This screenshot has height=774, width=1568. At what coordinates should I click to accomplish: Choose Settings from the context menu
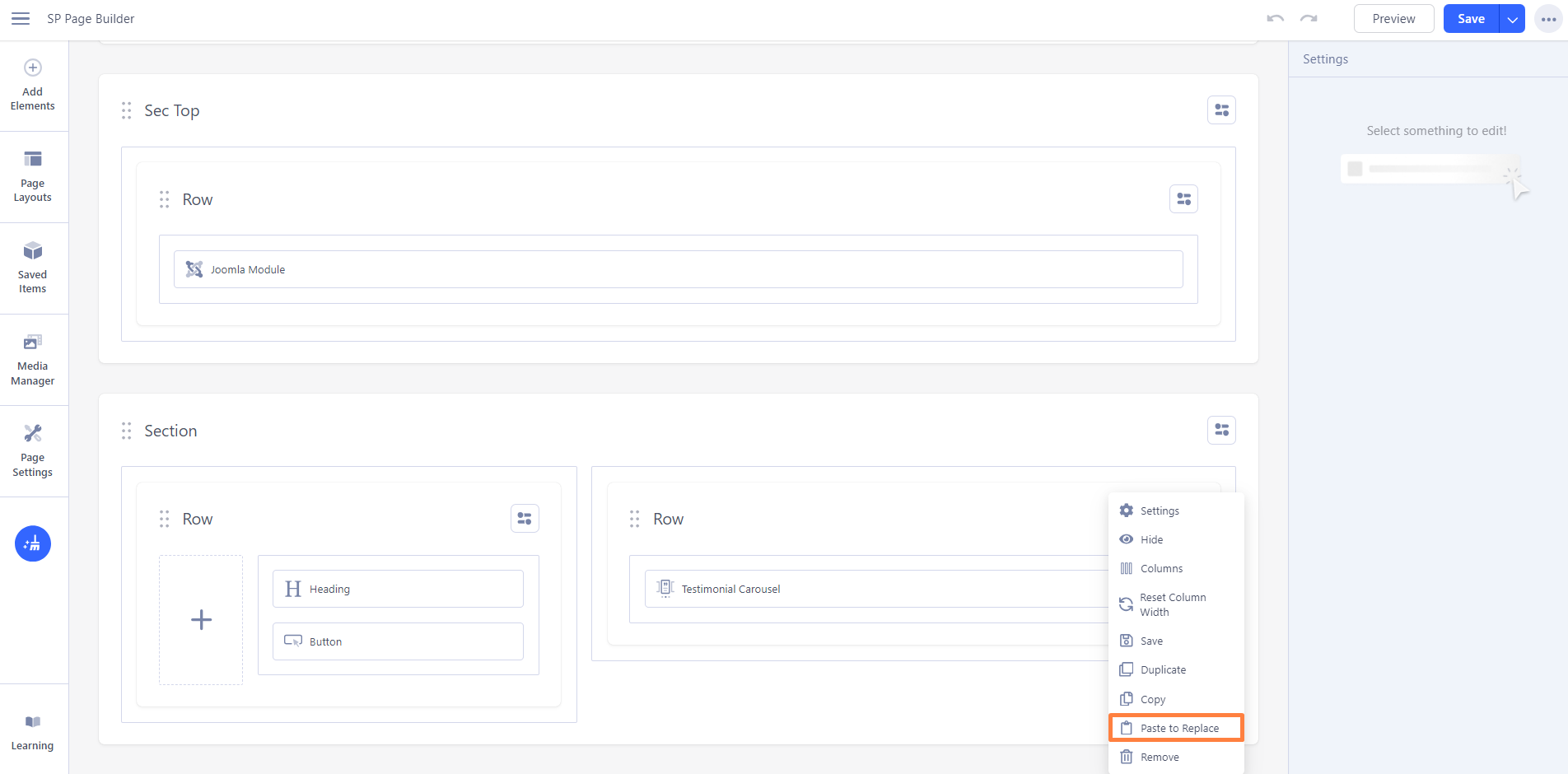coord(1176,511)
